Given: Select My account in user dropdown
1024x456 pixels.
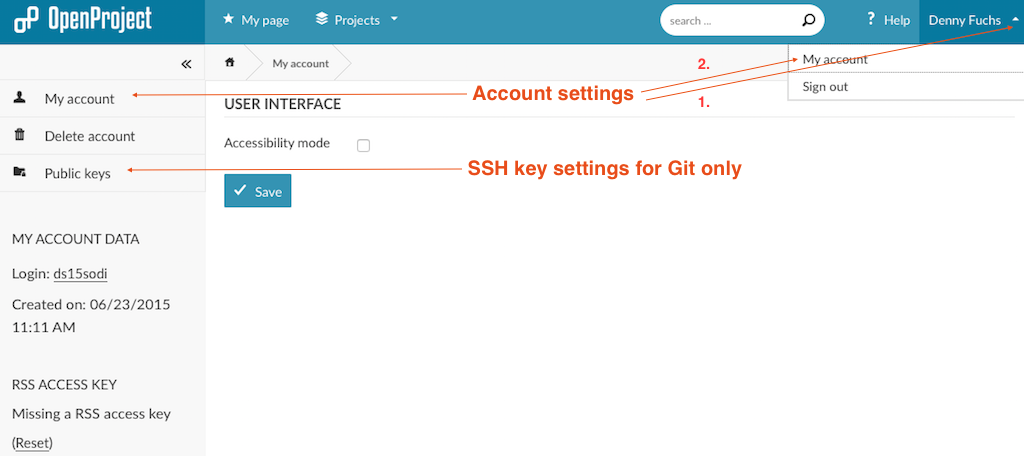Looking at the screenshot, I should click(x=835, y=60).
